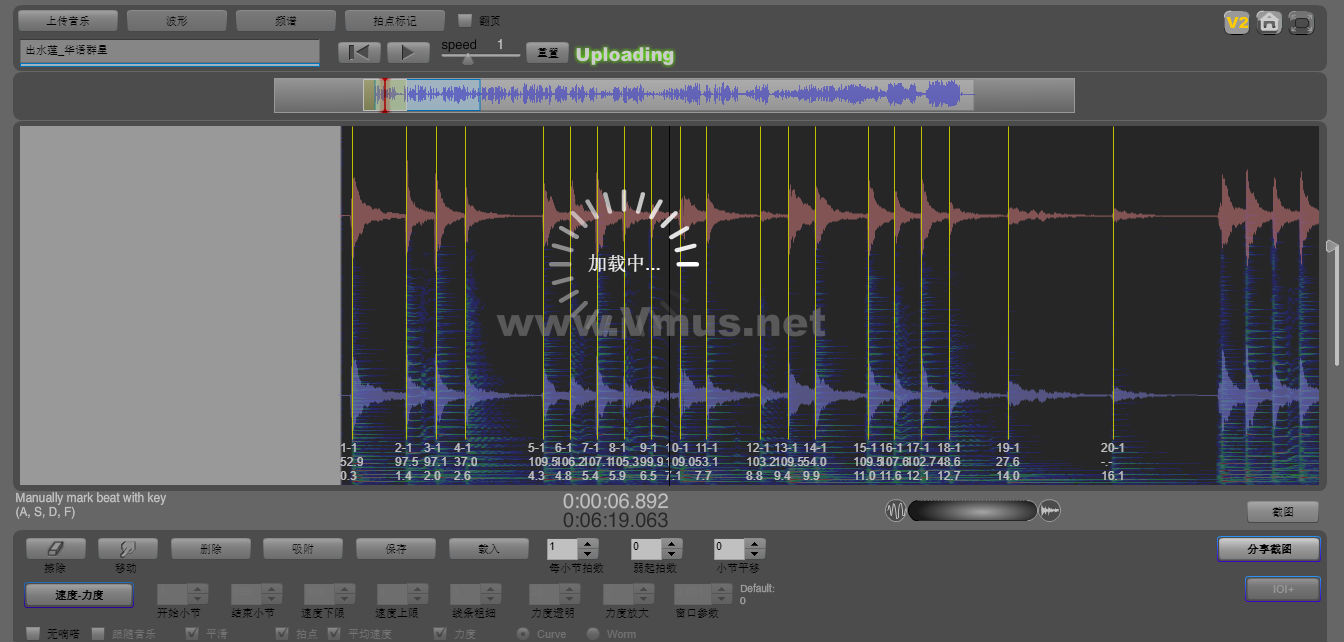Rewind to start with skip-back button
Viewport: 1344px width, 642px height.
tap(359, 52)
